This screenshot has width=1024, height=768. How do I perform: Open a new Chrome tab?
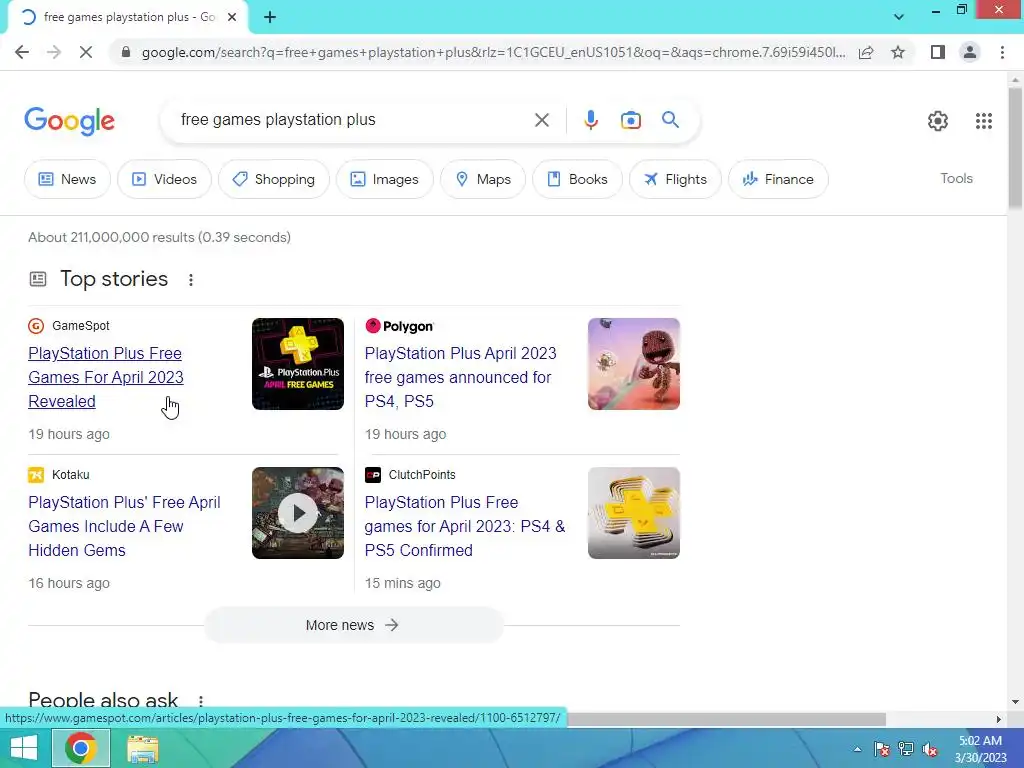click(x=270, y=18)
